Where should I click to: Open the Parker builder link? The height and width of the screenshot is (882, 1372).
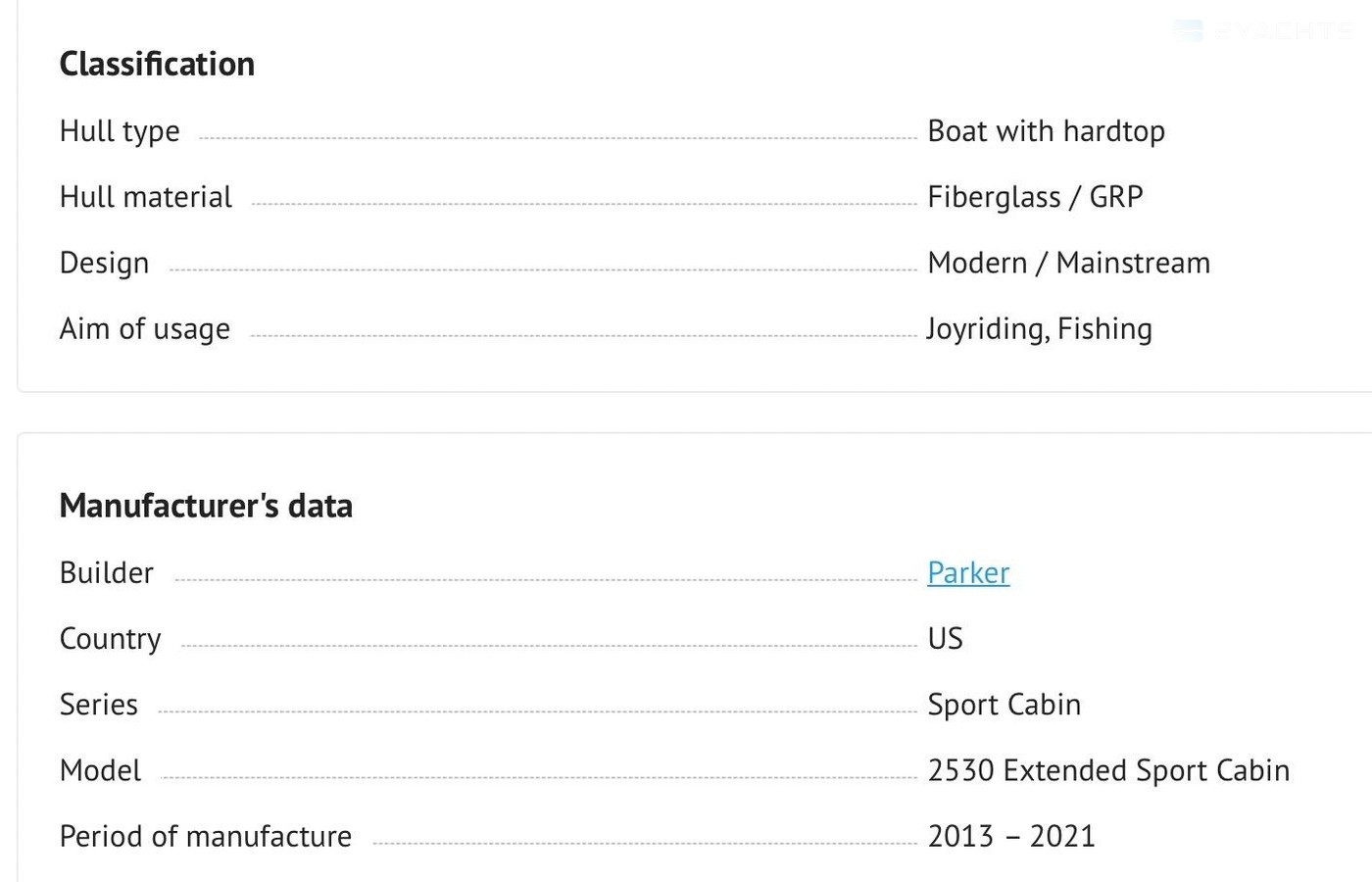pyautogui.click(x=968, y=573)
